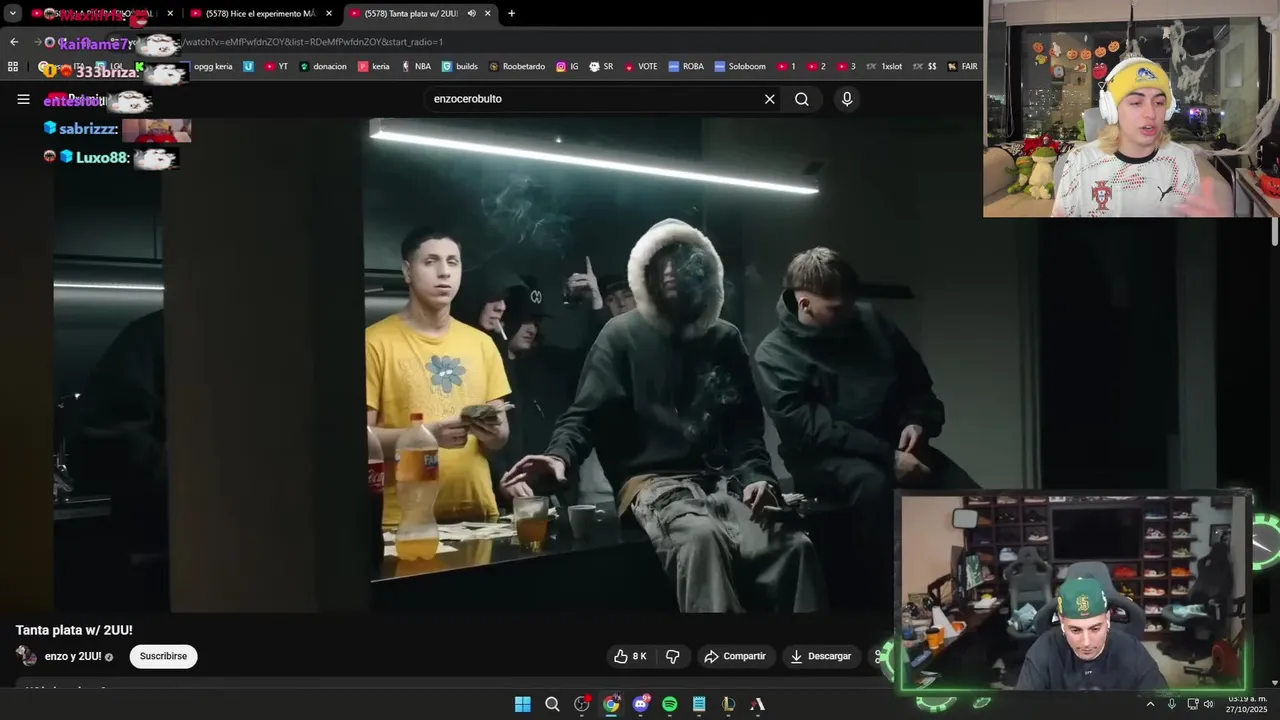
Task: Clear the search box with the X
Action: 770,99
